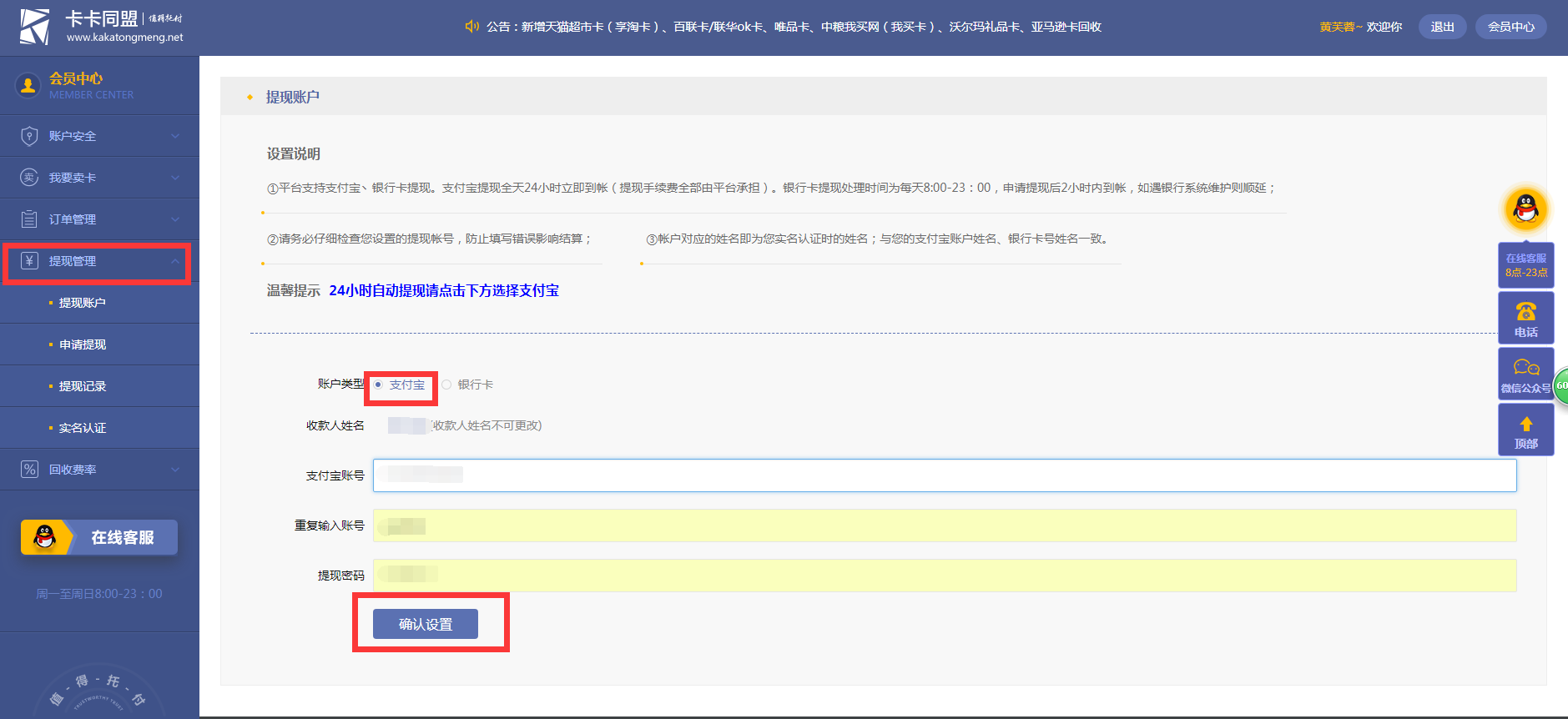Expand the 订单管理 menu chevron
Viewport: 1568px width, 719px height.
[175, 219]
